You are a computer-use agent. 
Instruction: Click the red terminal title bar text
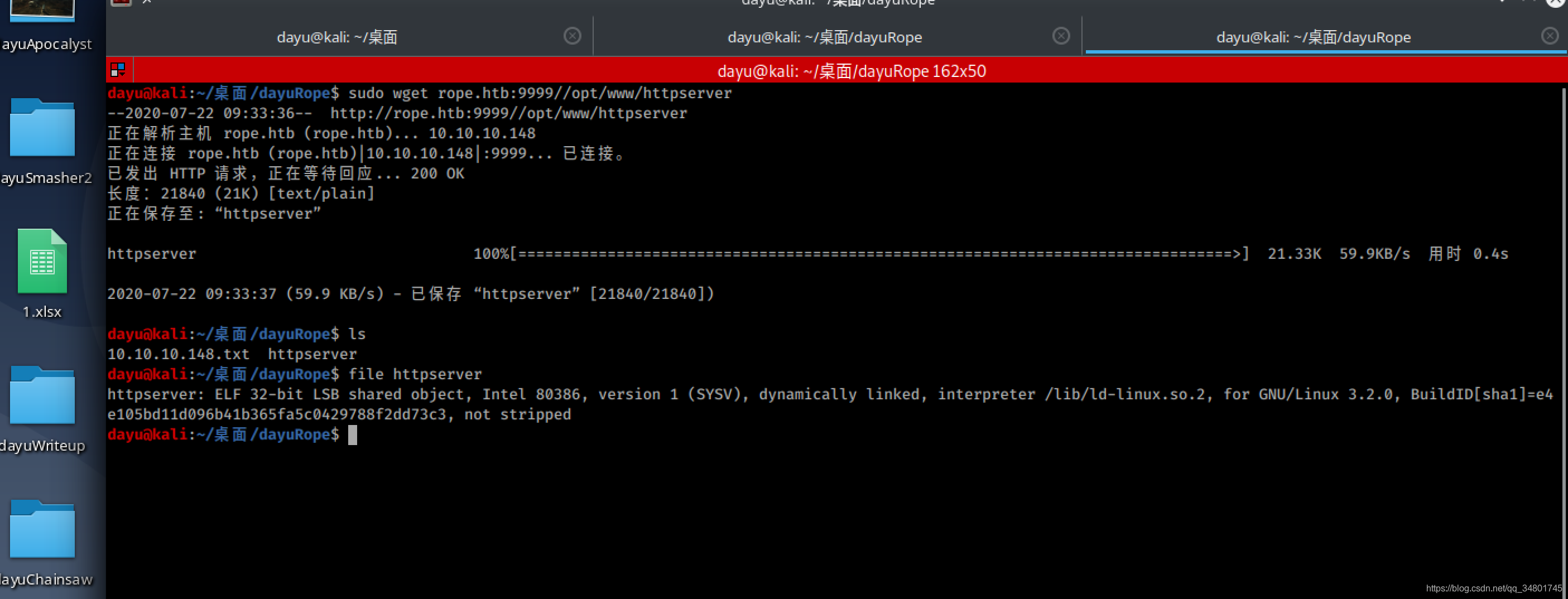[x=851, y=71]
